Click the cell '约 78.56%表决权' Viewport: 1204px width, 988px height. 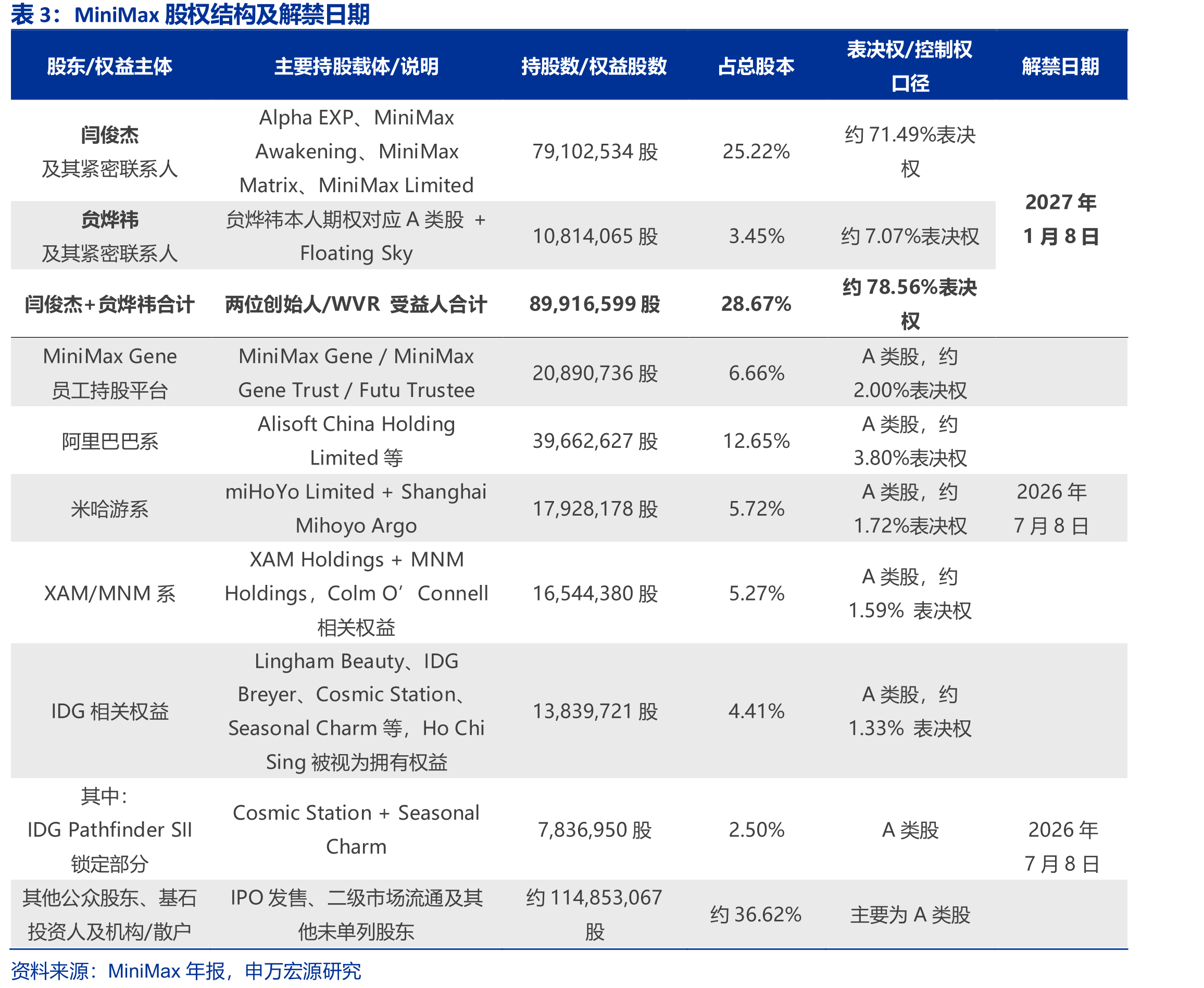tap(910, 305)
